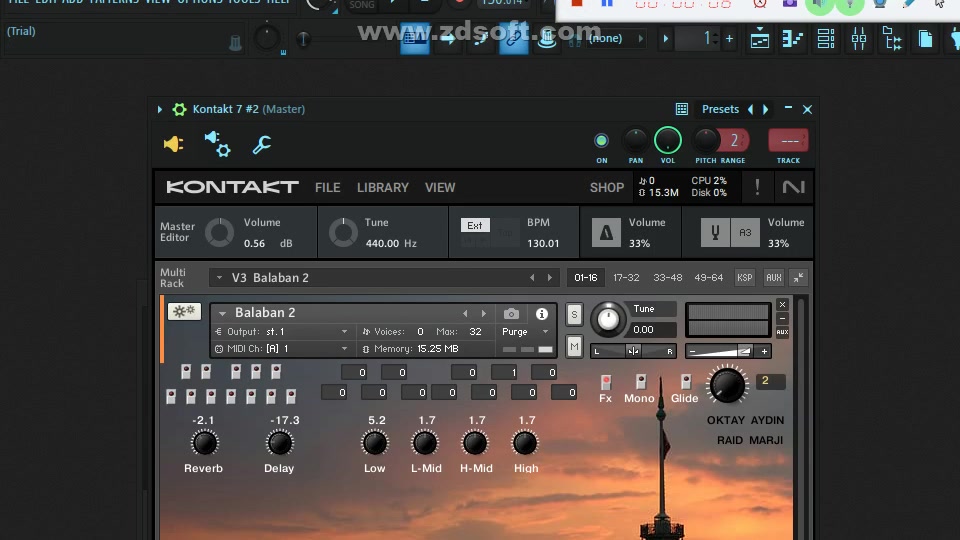Toggle the Fx switch
960x540 pixels.
(606, 383)
